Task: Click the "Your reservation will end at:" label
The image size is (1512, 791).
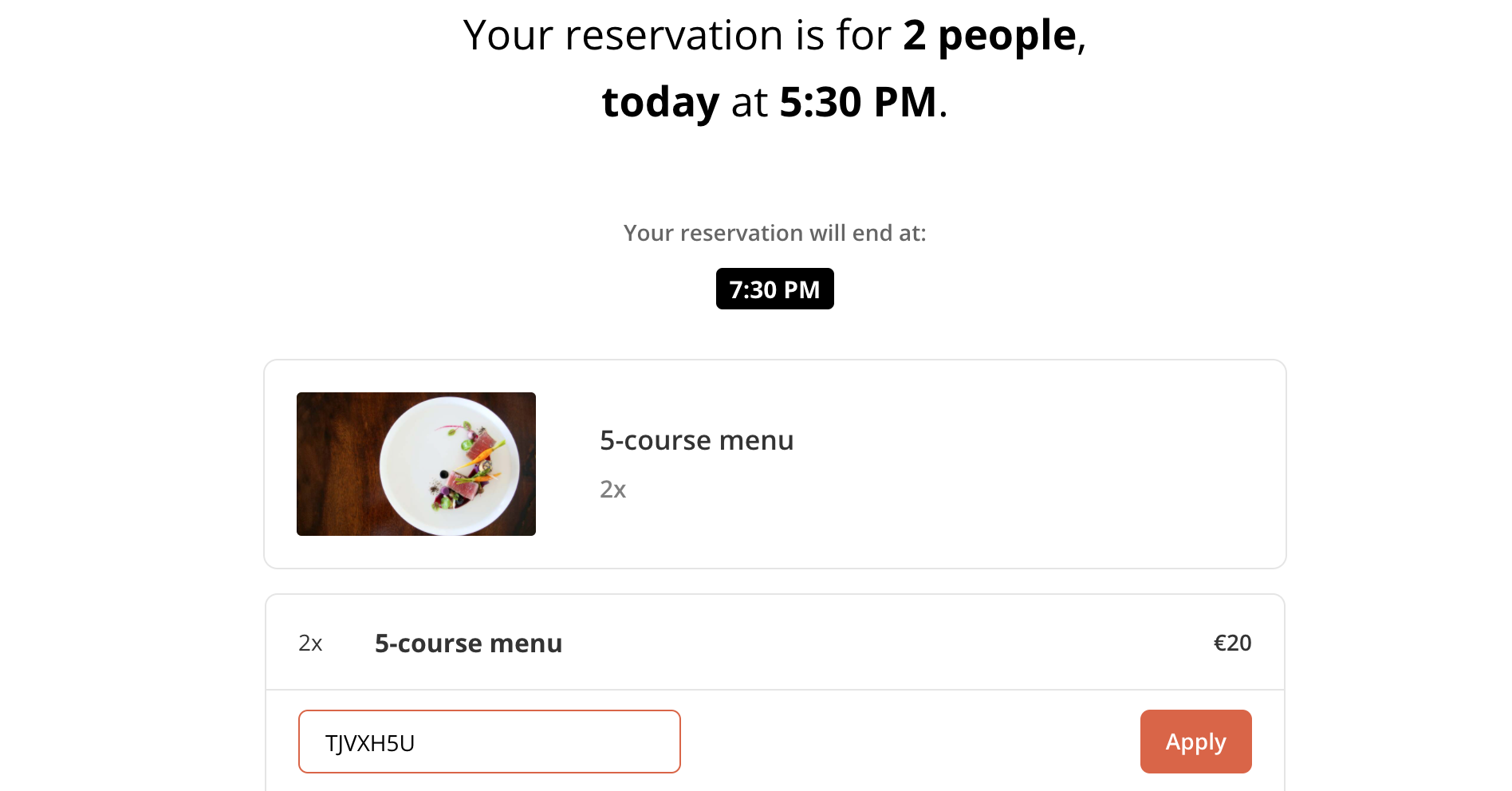Action: point(774,233)
